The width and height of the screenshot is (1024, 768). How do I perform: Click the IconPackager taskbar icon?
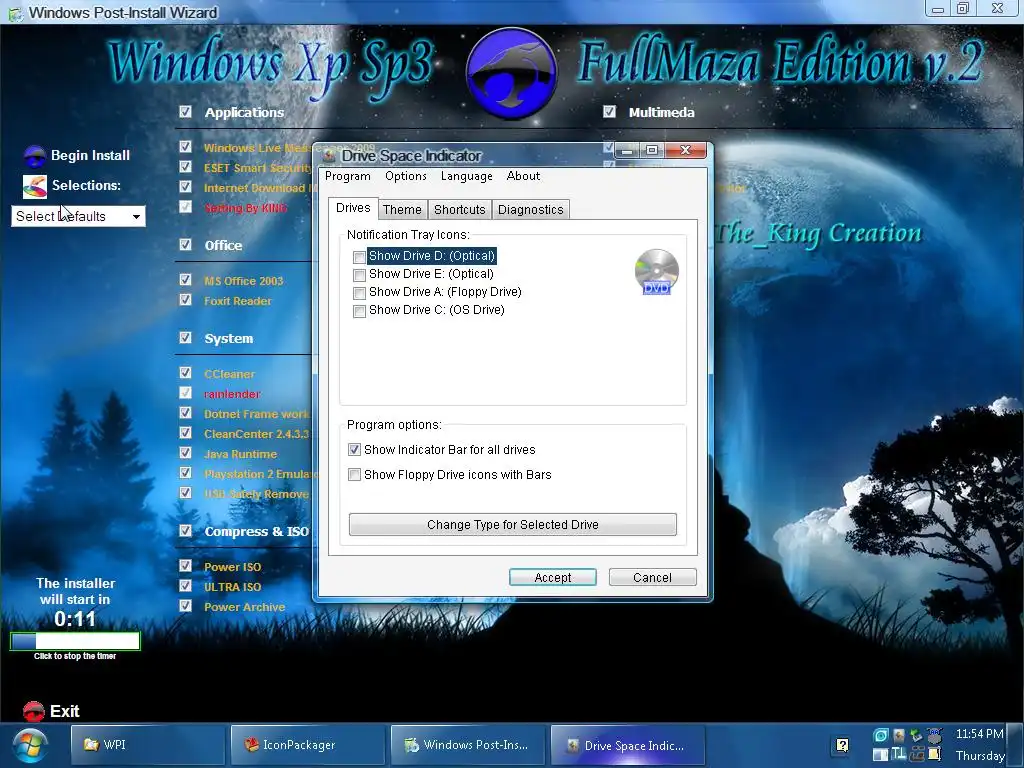(x=251, y=744)
